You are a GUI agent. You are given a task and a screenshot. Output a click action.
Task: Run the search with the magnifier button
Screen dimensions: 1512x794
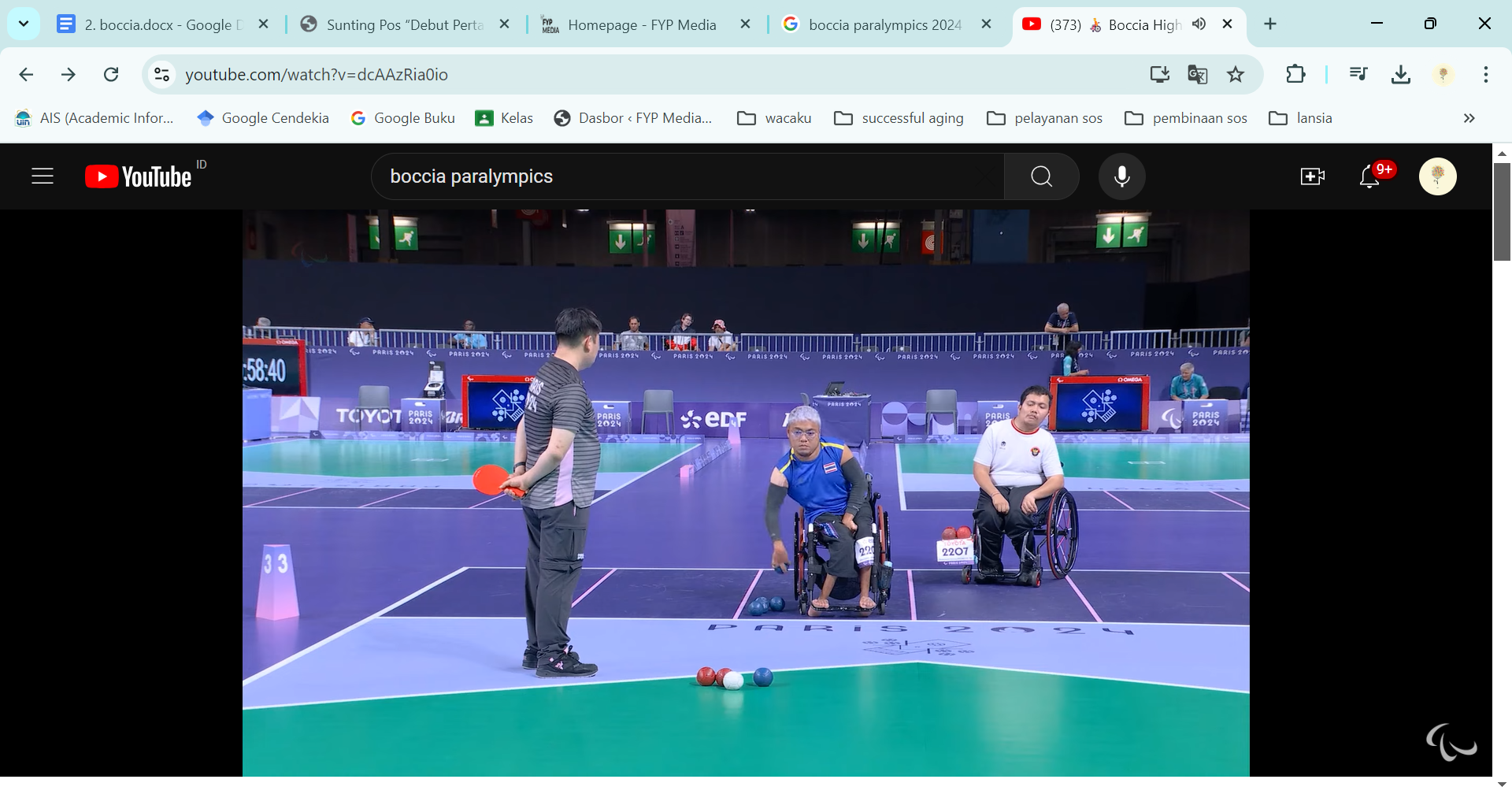[x=1041, y=176]
